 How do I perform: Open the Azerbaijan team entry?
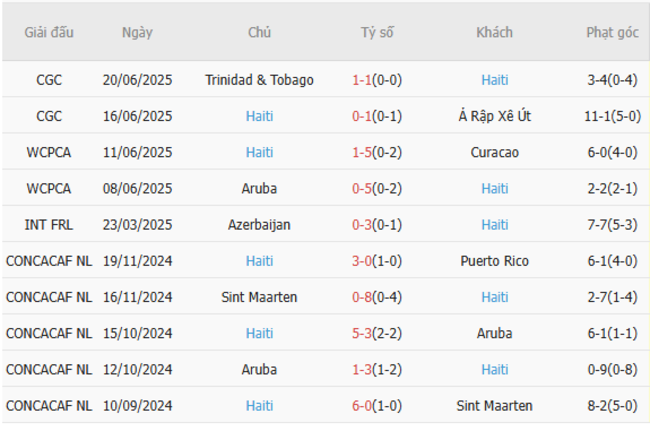click(259, 225)
